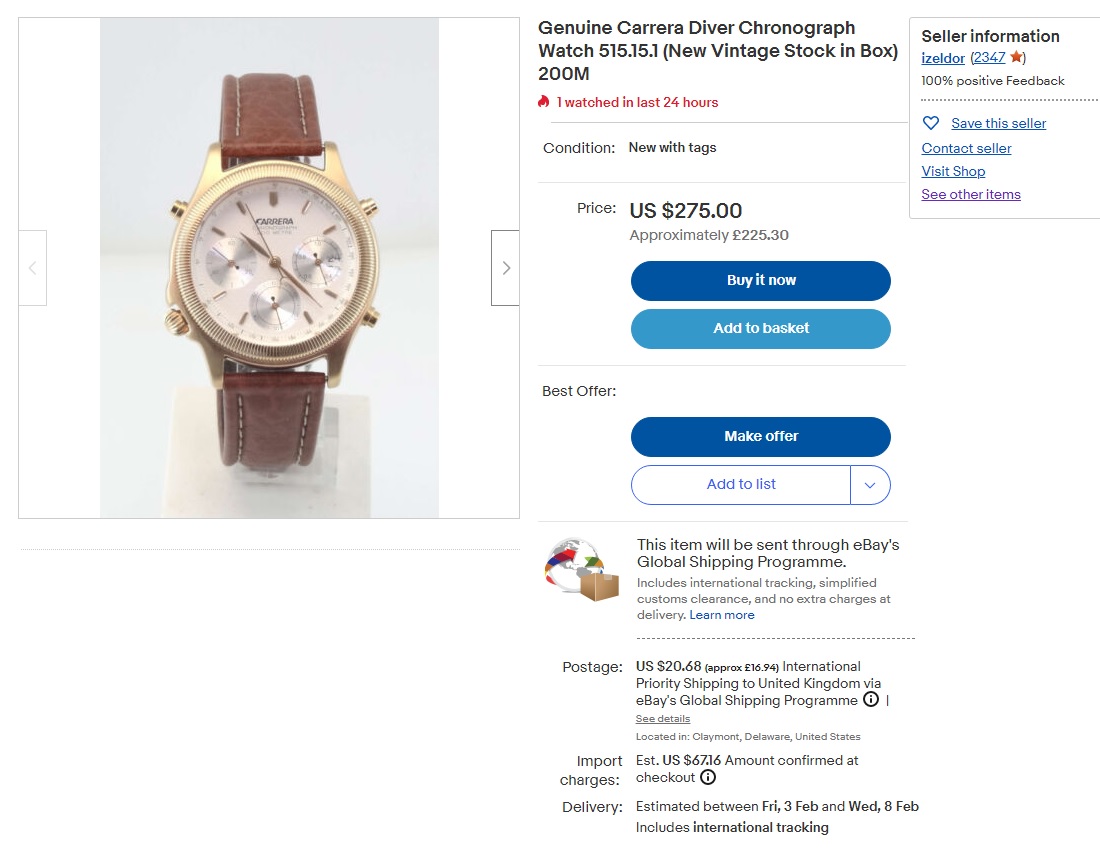
Task: Click the info icon next to Global Shipping Programme
Action: [x=870, y=699]
